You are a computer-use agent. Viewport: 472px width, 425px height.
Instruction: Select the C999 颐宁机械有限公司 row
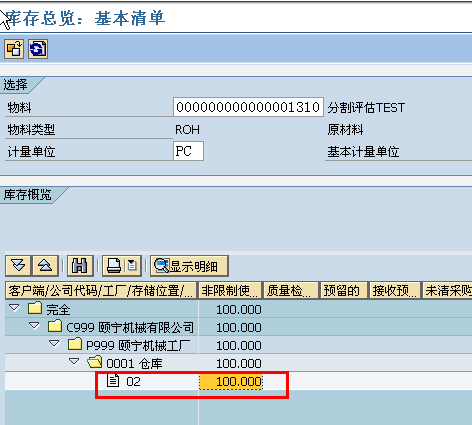(238, 327)
